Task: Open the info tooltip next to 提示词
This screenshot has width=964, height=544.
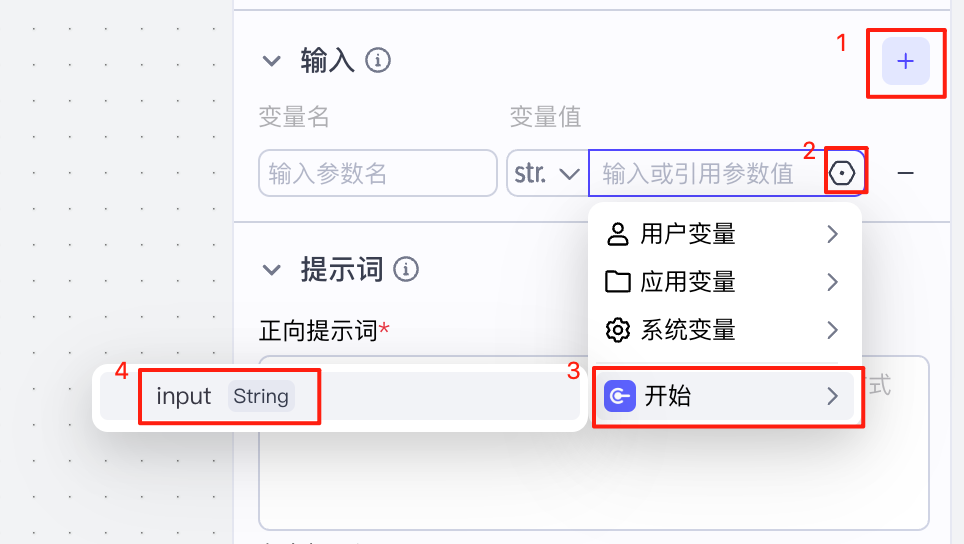Action: 406,269
